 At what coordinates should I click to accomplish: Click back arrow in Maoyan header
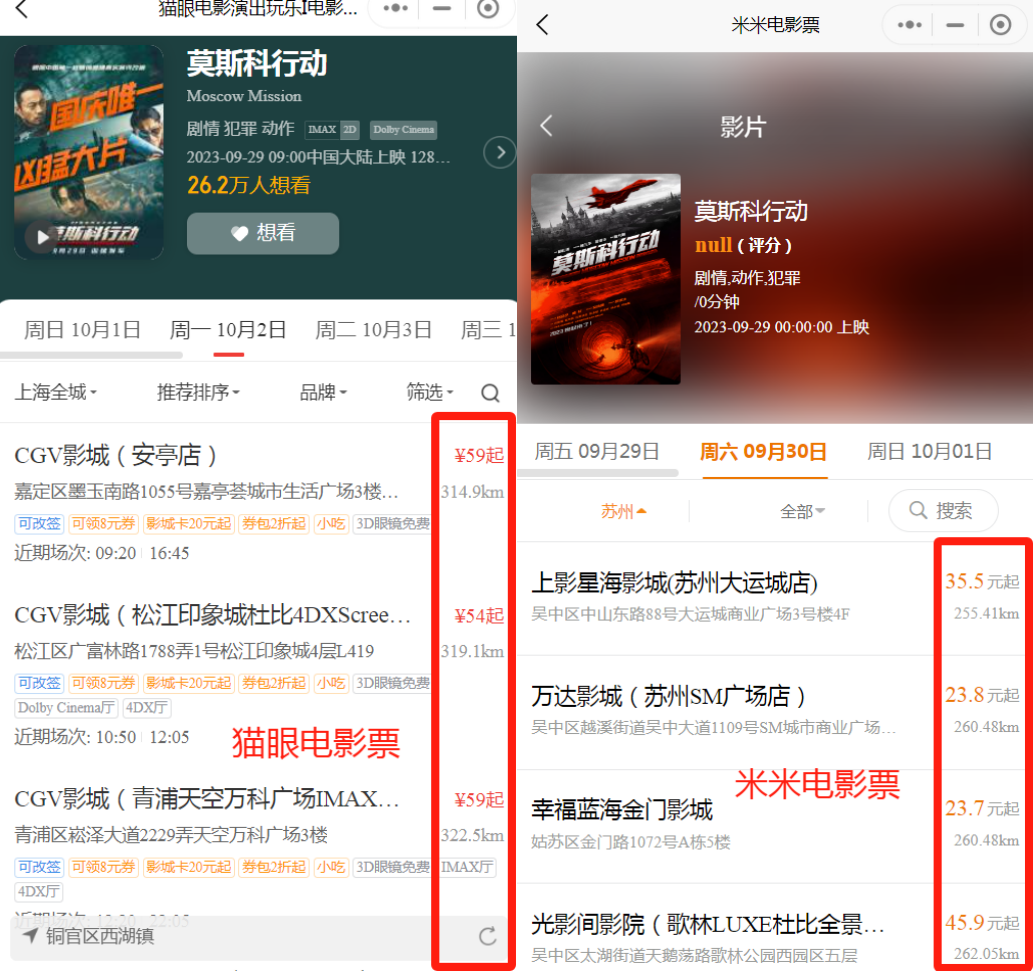pos(21,9)
